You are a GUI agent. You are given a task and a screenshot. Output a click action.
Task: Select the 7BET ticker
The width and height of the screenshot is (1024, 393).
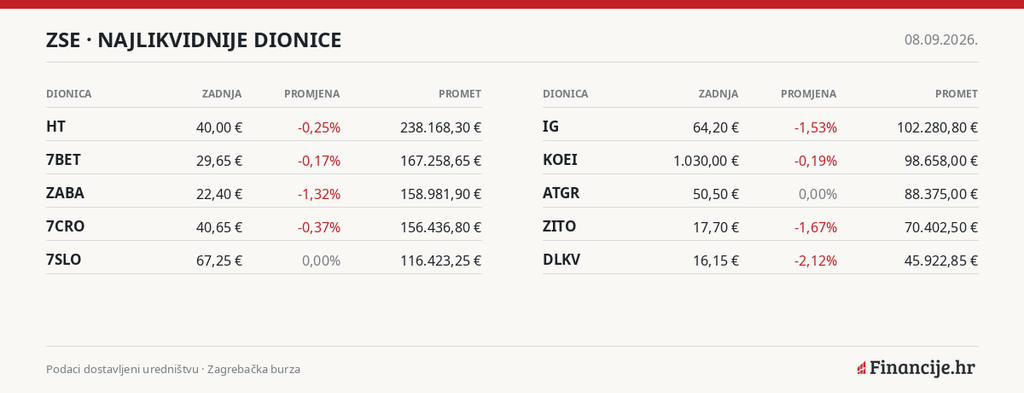63,160
